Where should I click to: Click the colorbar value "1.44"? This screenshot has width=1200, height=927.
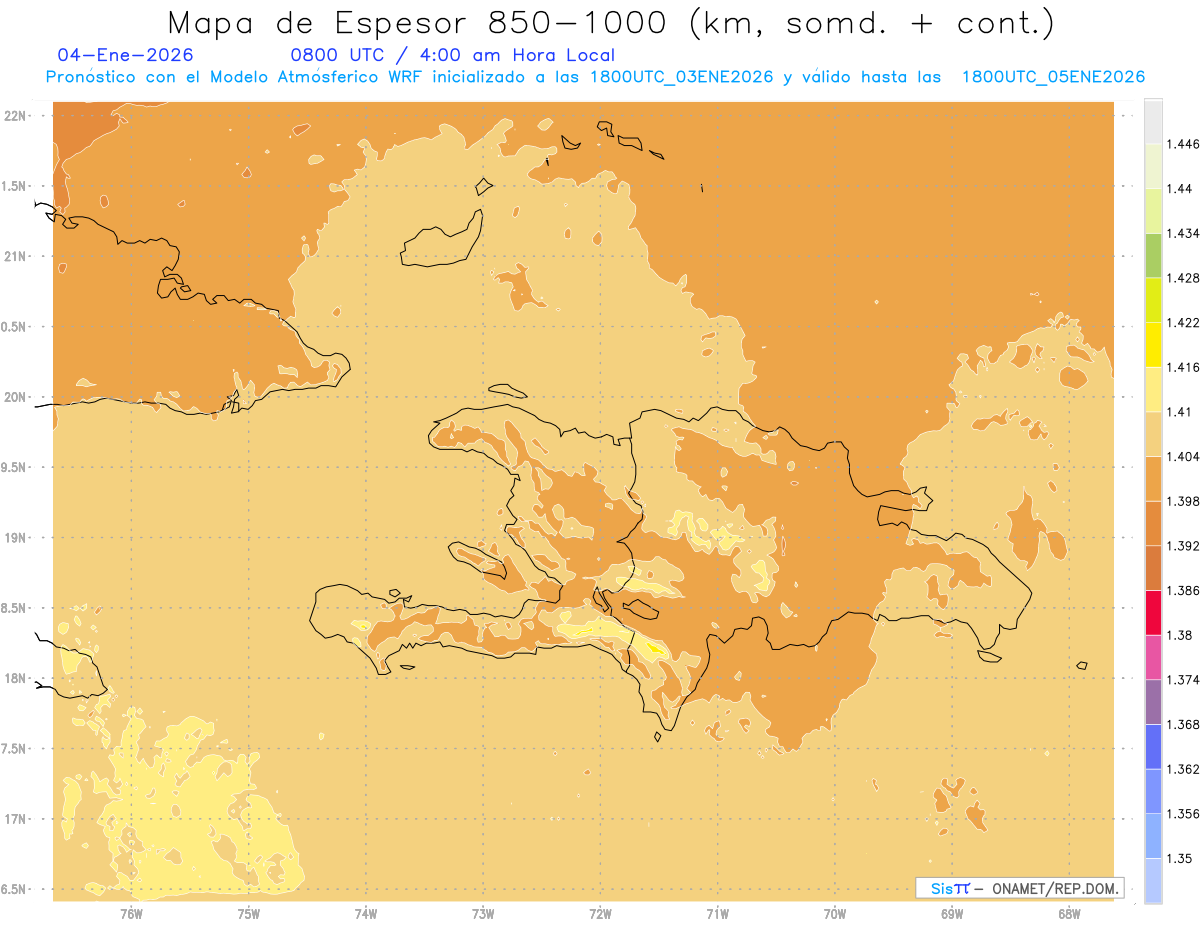[x=1182, y=189]
